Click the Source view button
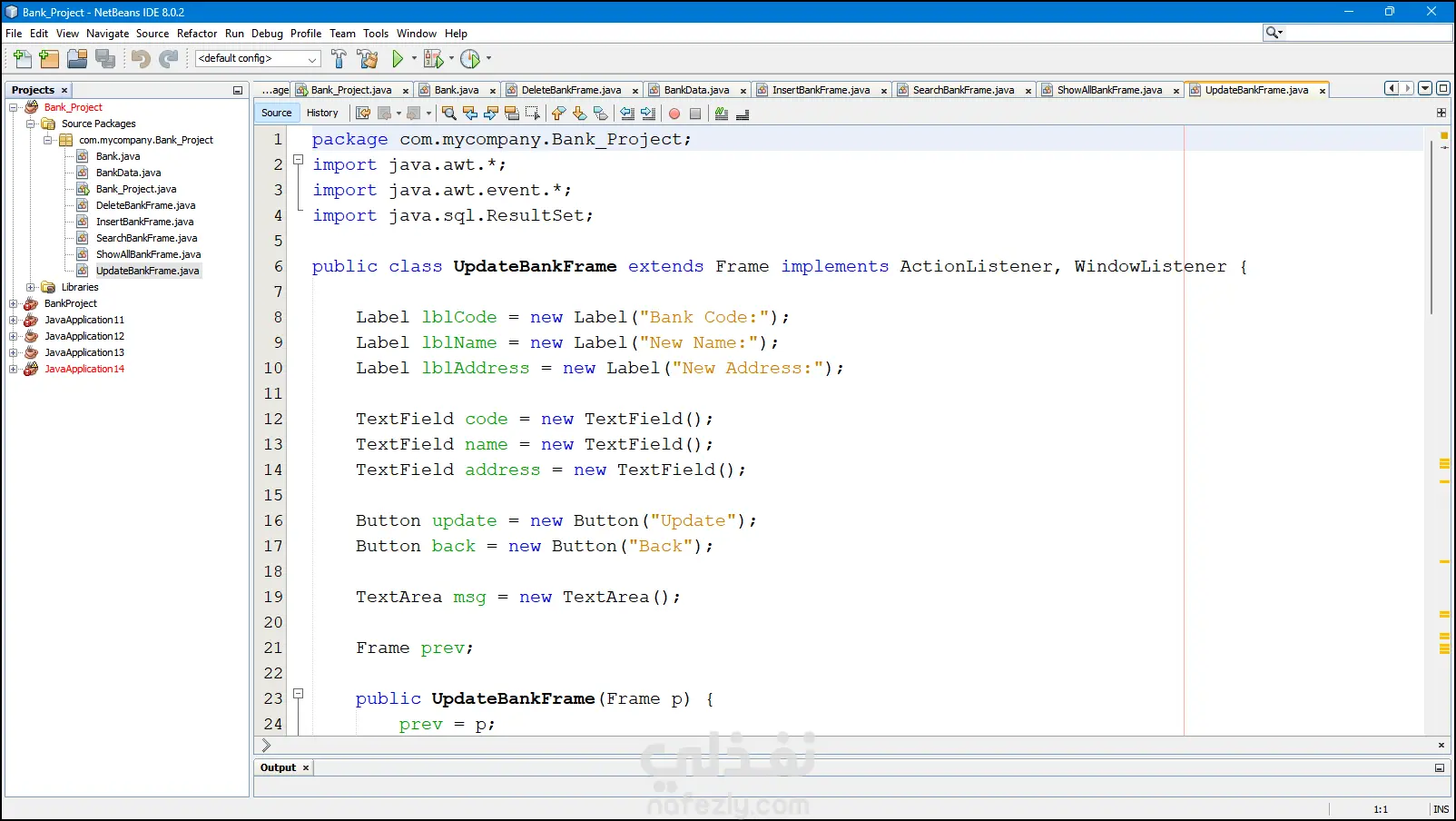Viewport: 1456px width, 821px height. click(276, 113)
